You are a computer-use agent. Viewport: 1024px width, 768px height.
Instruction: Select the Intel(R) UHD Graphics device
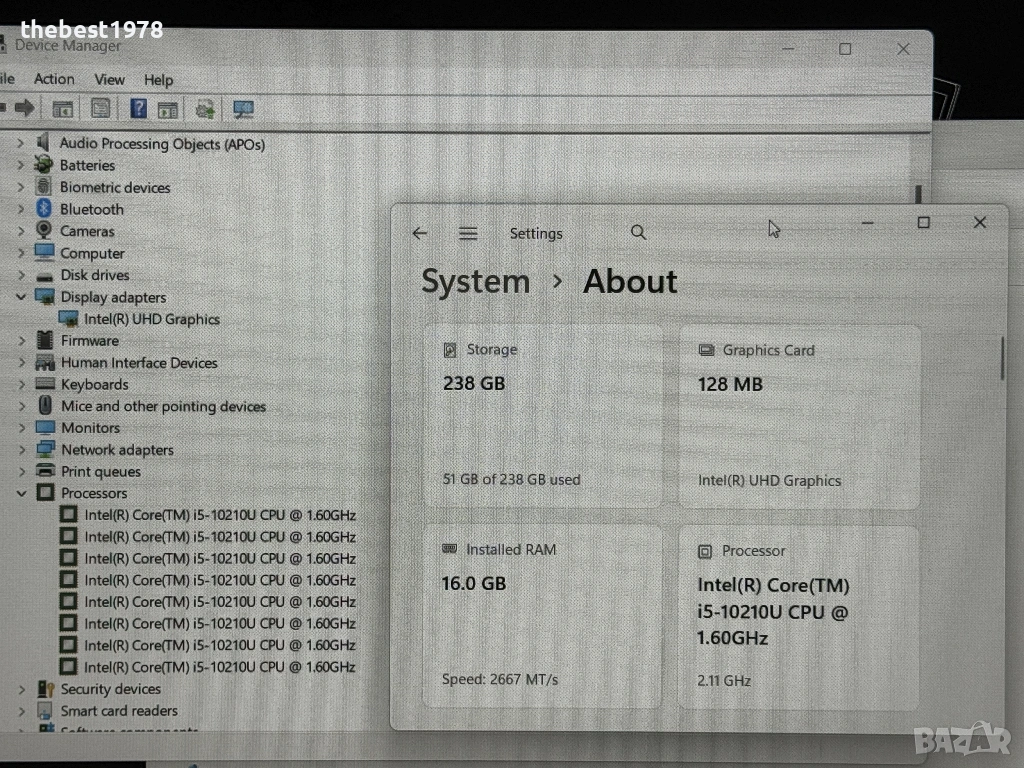[x=151, y=319]
